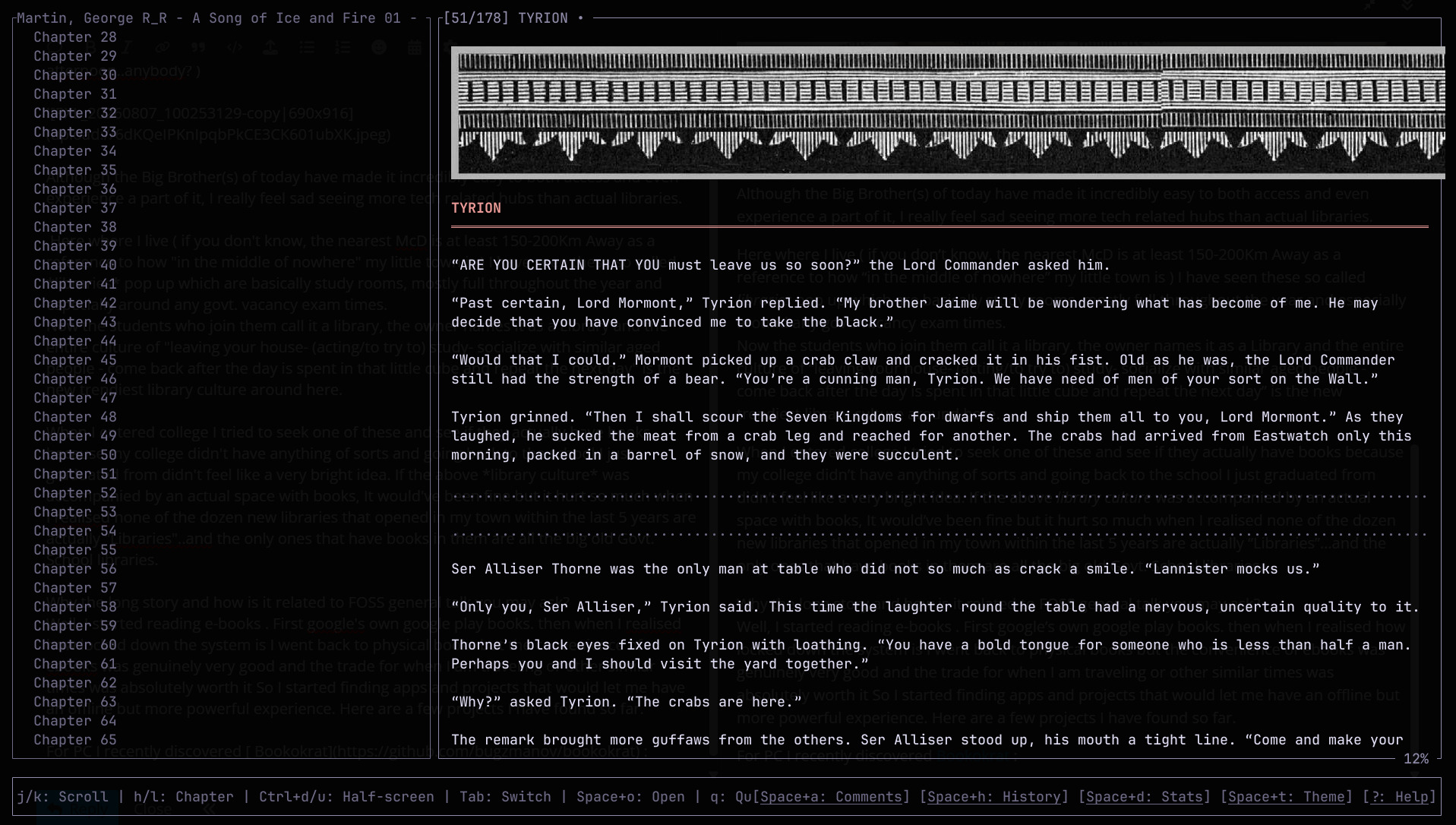This screenshot has width=1456, height=825.
Task: Open Chapter 48
Action: (x=75, y=417)
